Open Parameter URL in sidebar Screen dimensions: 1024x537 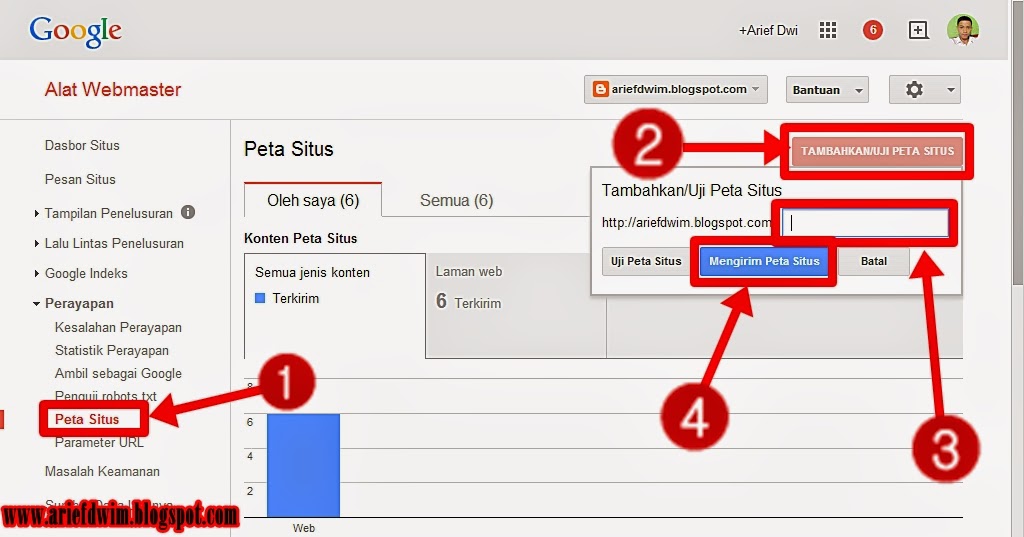99,442
